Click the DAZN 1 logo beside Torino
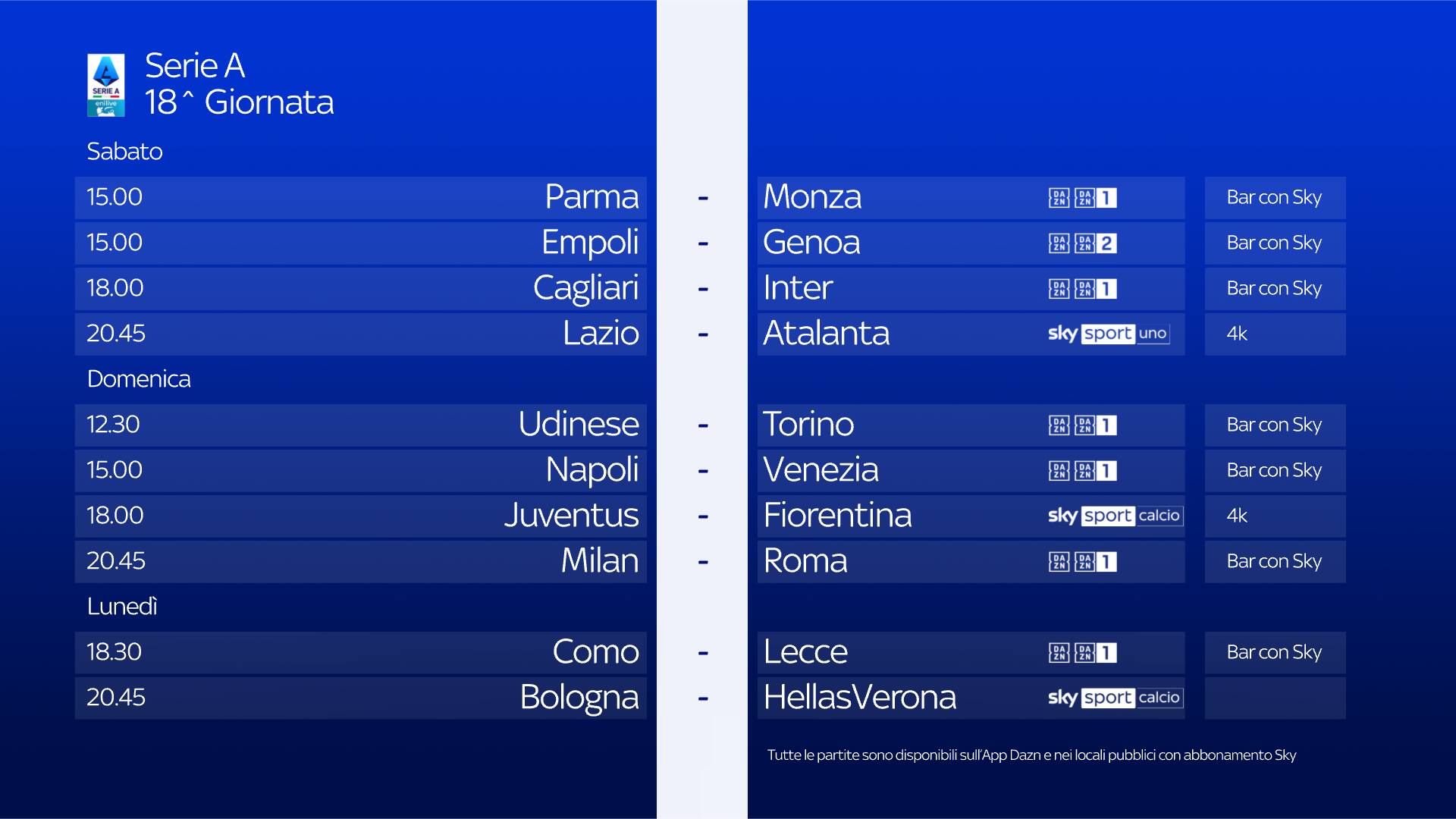This screenshot has height=819, width=1456. (1083, 425)
